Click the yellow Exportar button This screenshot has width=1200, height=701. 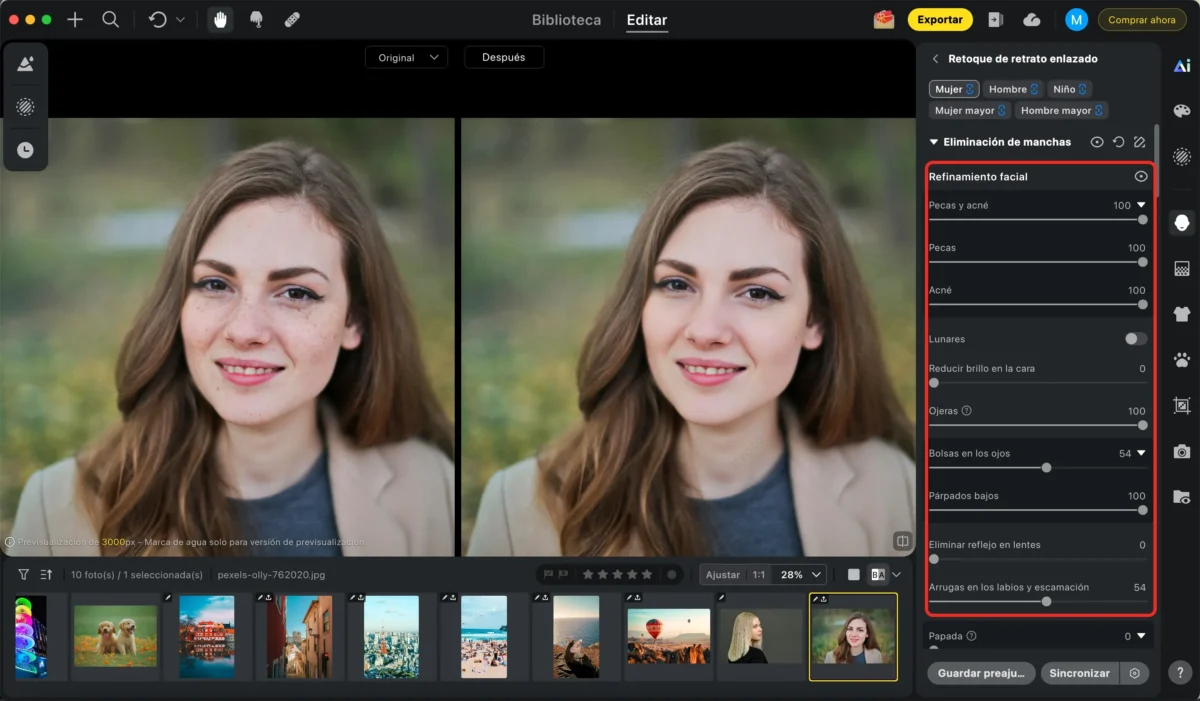940,19
